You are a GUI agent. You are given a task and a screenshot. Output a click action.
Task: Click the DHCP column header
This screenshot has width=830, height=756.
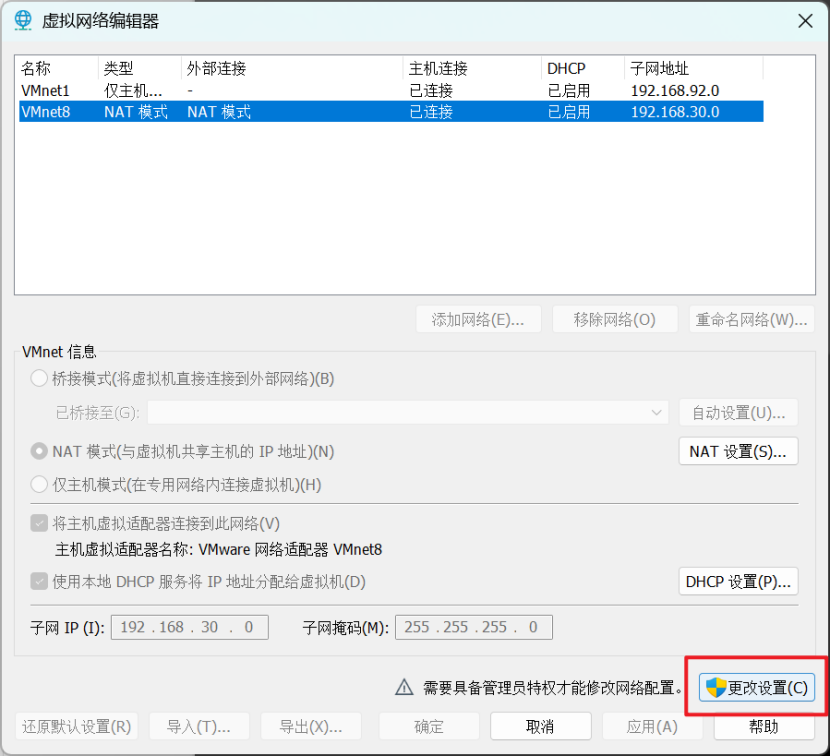[583, 68]
